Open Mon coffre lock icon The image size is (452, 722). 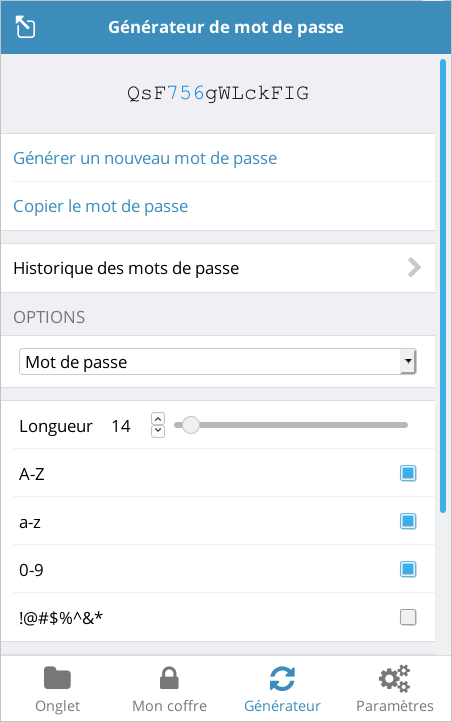pyautogui.click(x=169, y=678)
